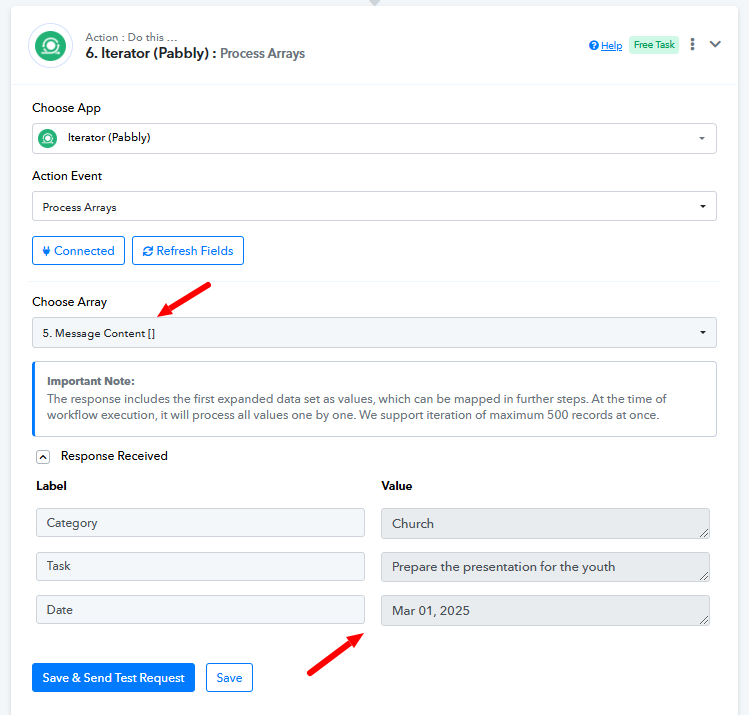The width and height of the screenshot is (749, 715).
Task: Open the Choose App dropdown
Action: pyautogui.click(x=374, y=139)
